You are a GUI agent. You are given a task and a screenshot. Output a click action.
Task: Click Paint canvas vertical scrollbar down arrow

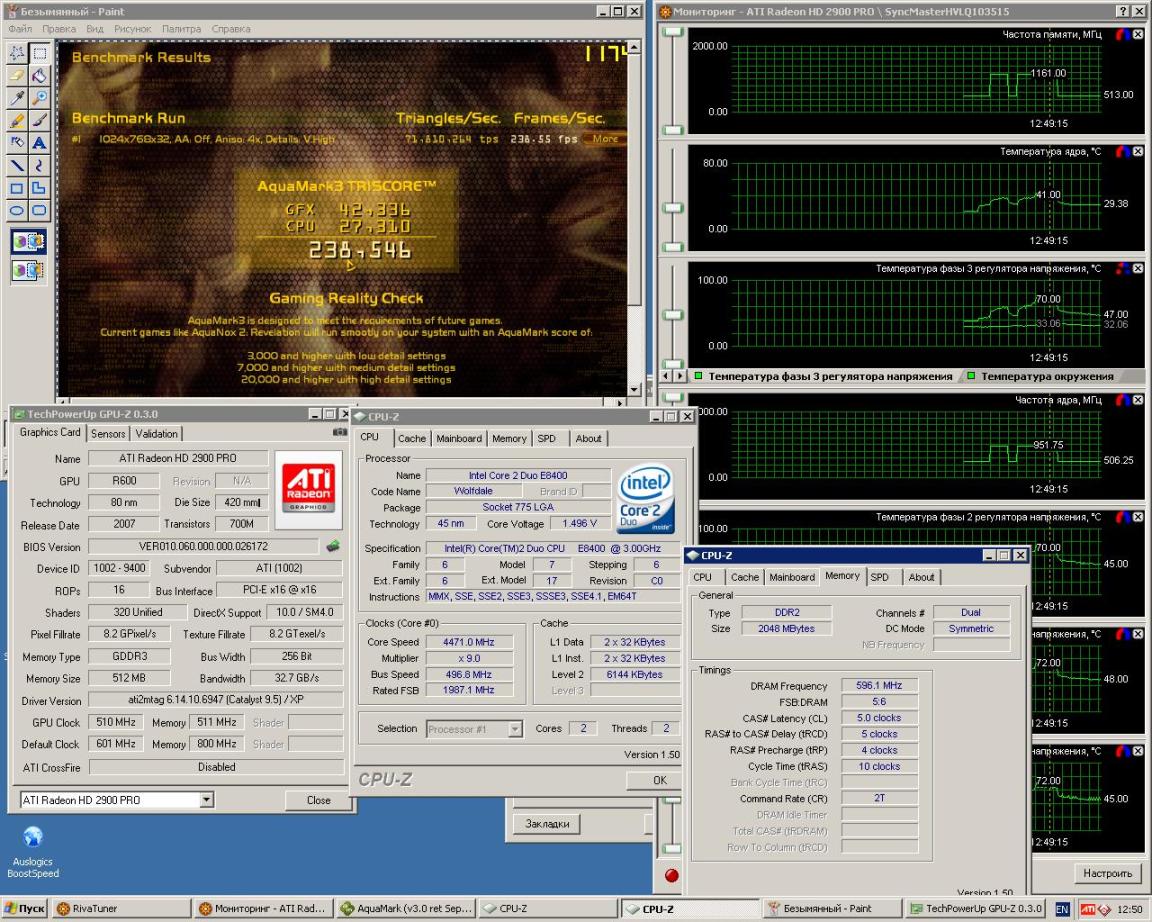[635, 389]
